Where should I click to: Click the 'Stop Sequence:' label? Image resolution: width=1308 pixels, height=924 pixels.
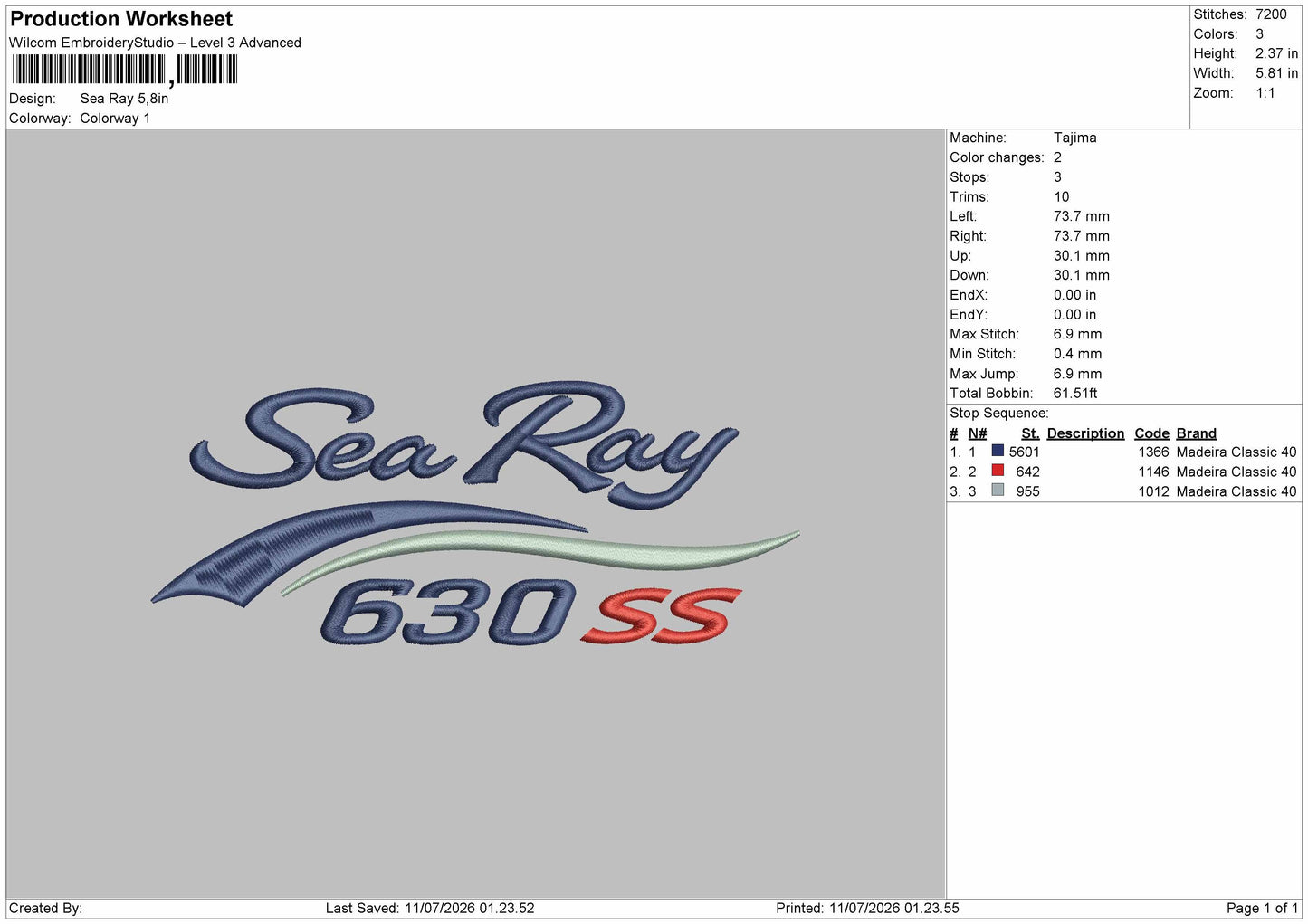click(998, 414)
